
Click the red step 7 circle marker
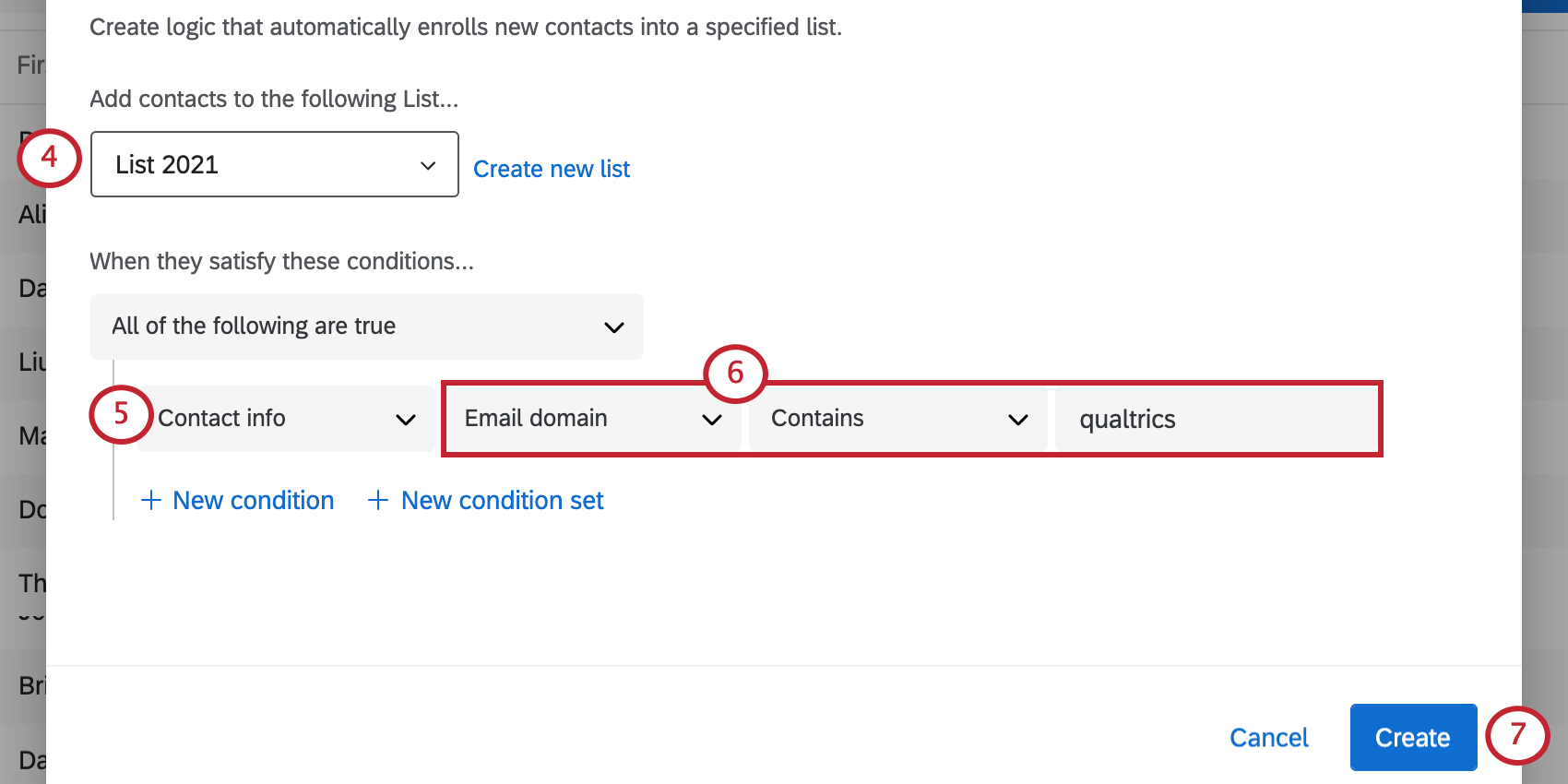point(1517,735)
